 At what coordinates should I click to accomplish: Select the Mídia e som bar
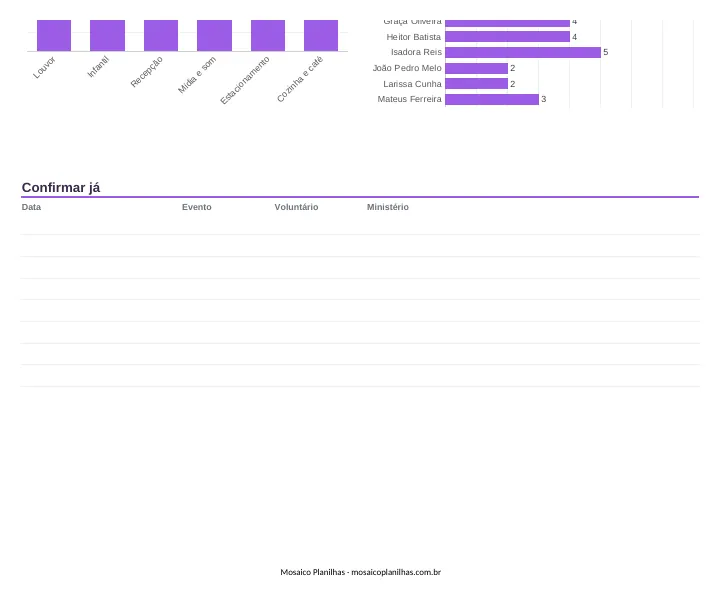click(214, 35)
